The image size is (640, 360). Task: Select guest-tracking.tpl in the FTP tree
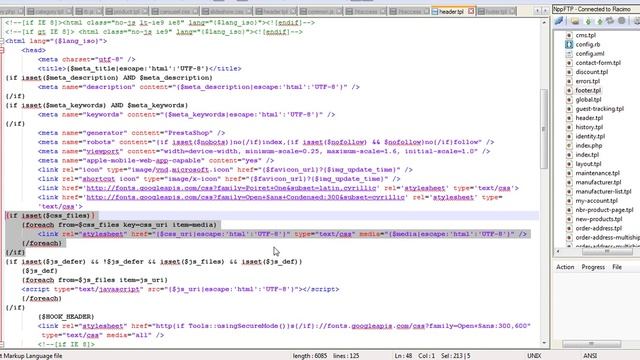coord(600,109)
